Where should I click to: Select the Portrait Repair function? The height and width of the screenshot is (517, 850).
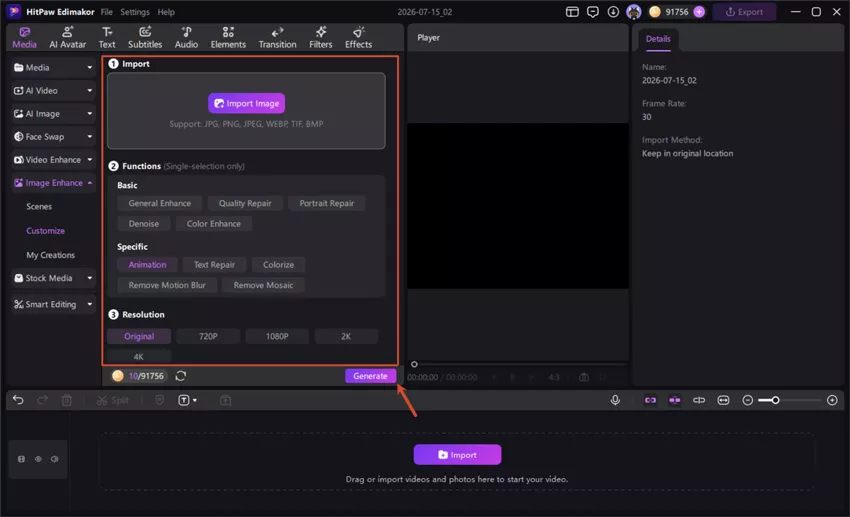pyautogui.click(x=327, y=203)
